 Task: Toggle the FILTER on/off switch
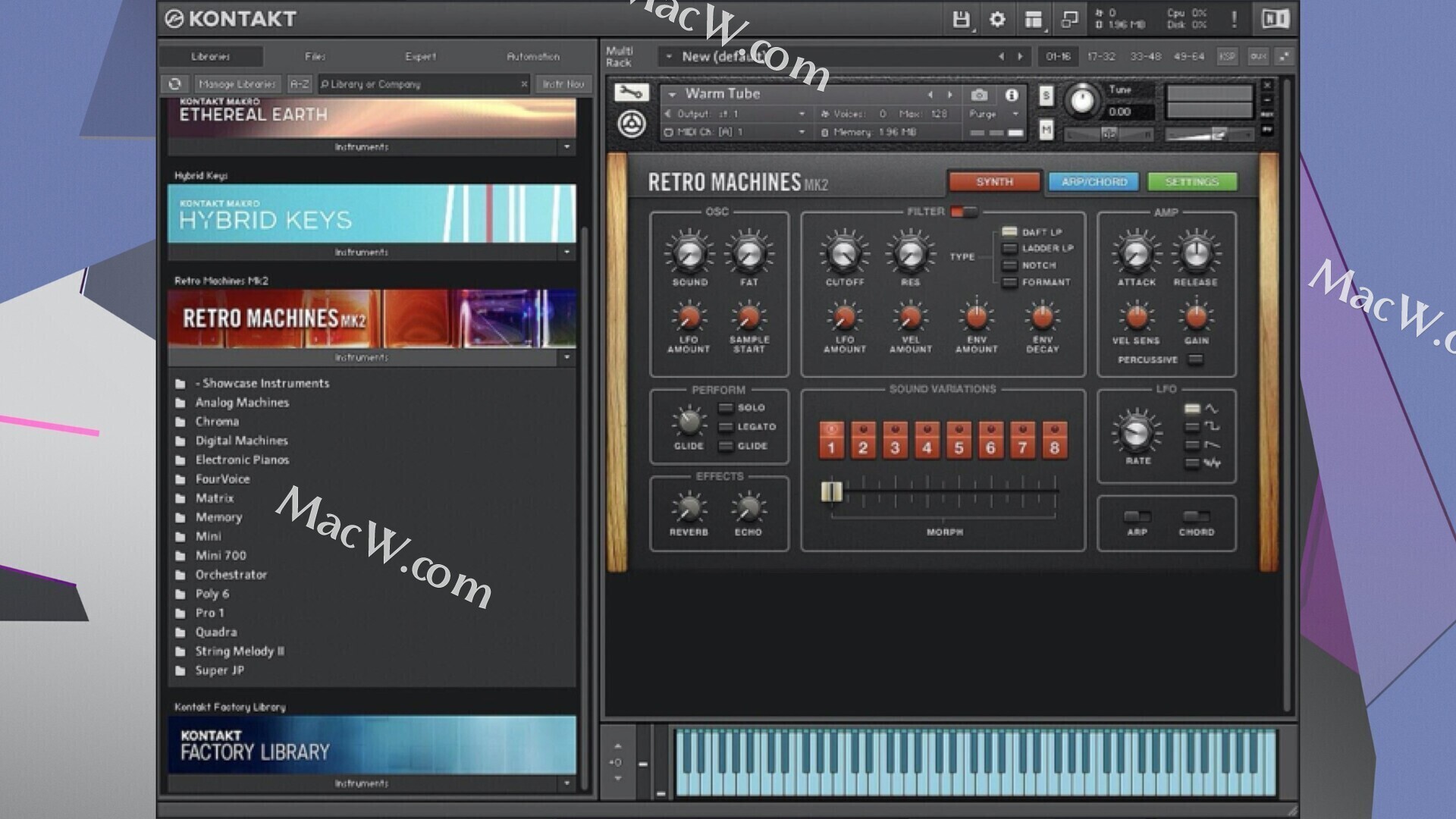[x=964, y=212]
